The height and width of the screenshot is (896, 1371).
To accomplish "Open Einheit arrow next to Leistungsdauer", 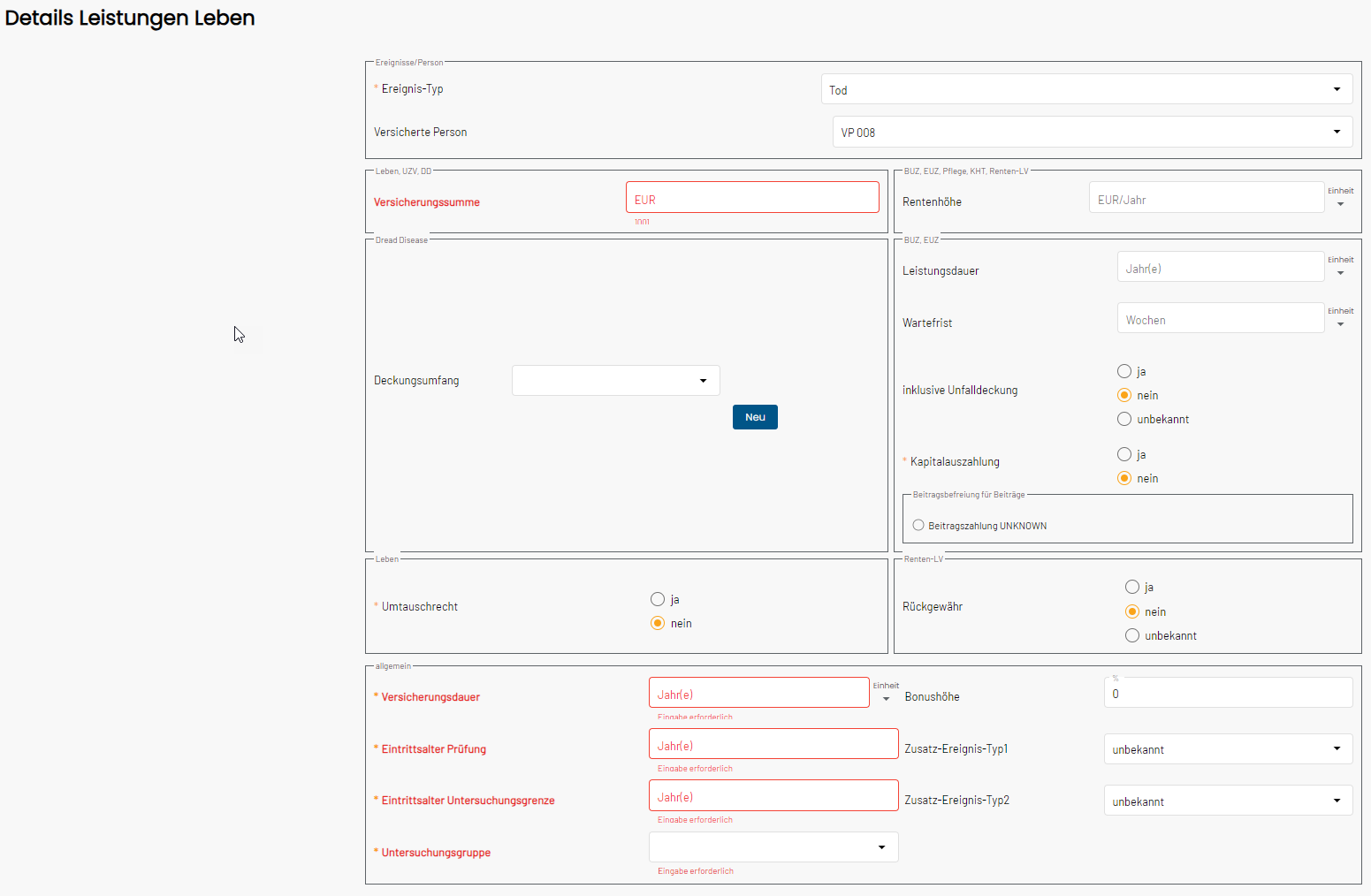I will (1340, 273).
